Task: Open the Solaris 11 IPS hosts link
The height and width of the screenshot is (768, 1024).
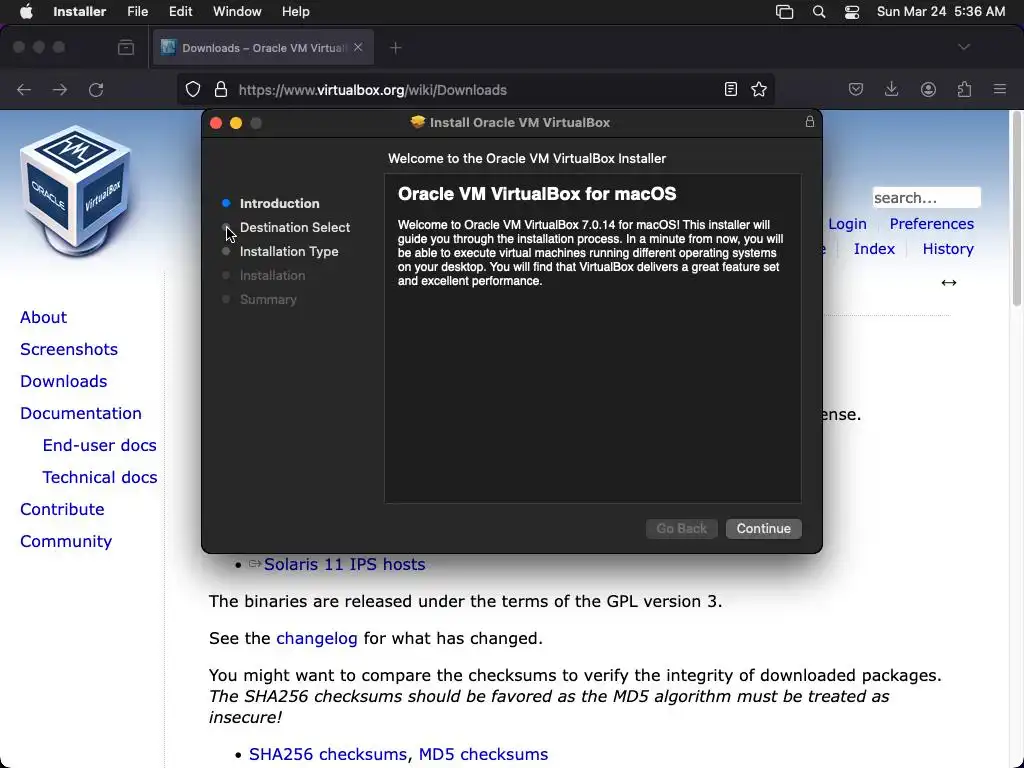Action: [344, 564]
